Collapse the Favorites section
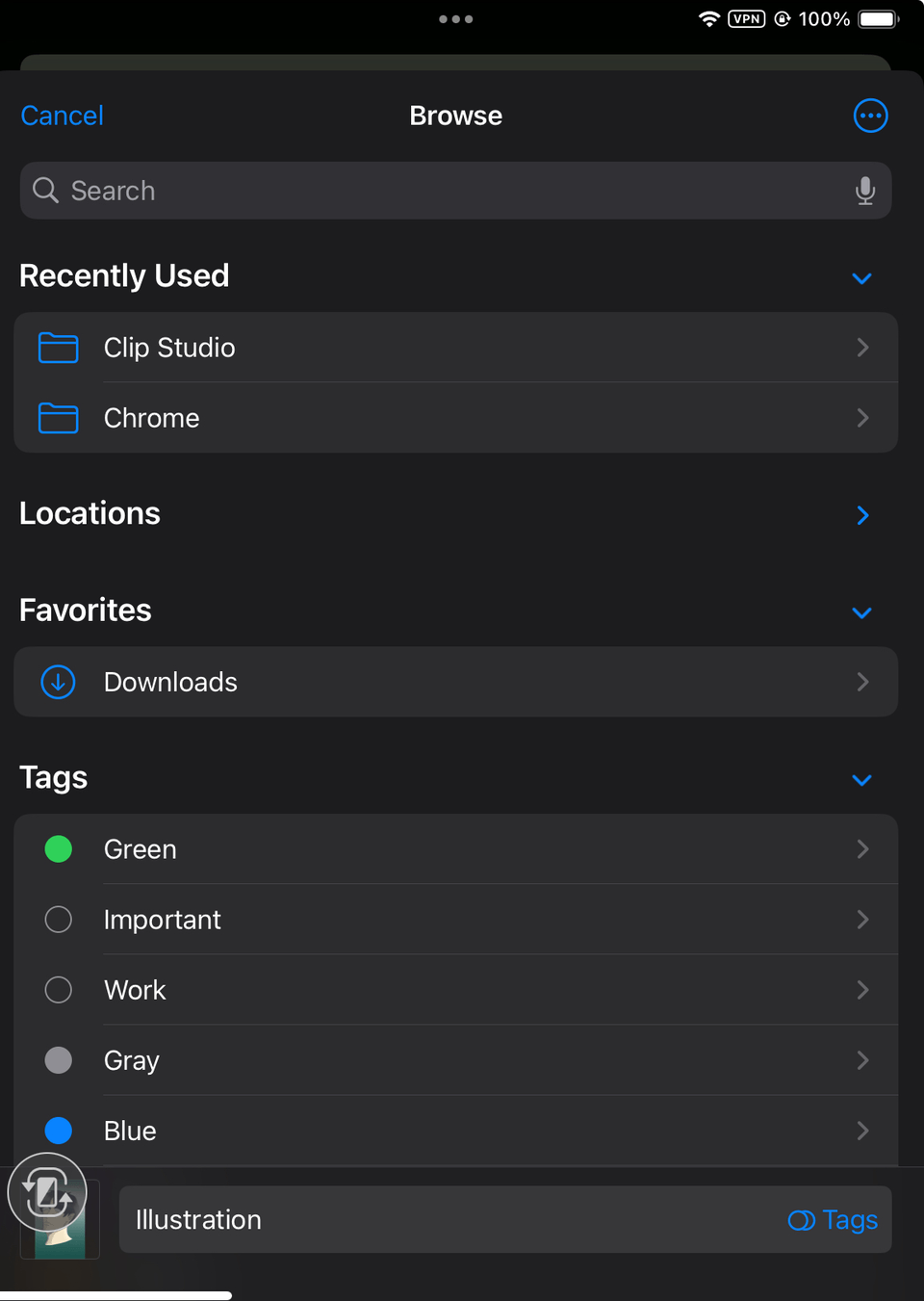The height and width of the screenshot is (1301, 924). (861, 612)
